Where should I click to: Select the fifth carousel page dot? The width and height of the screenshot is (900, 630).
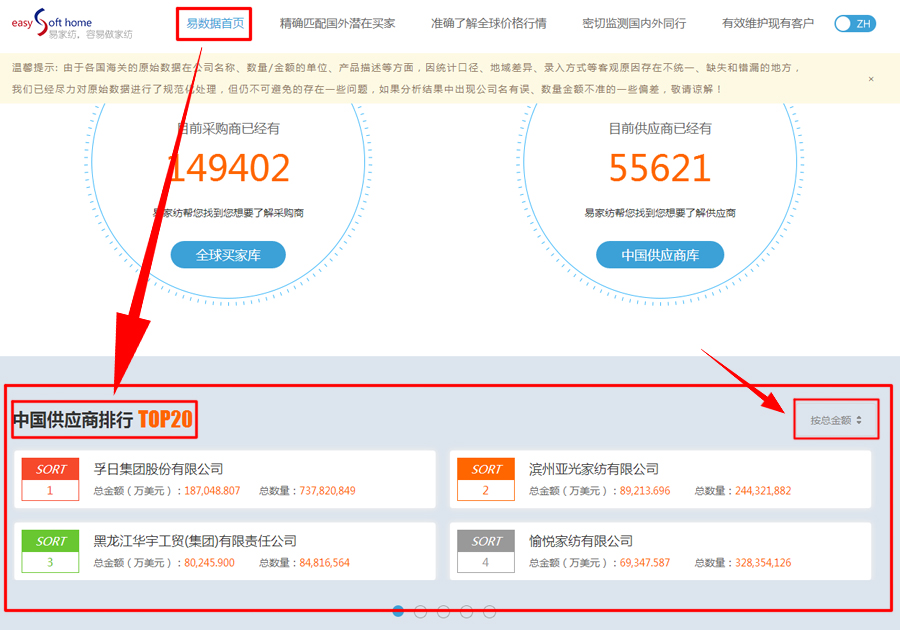[490, 612]
